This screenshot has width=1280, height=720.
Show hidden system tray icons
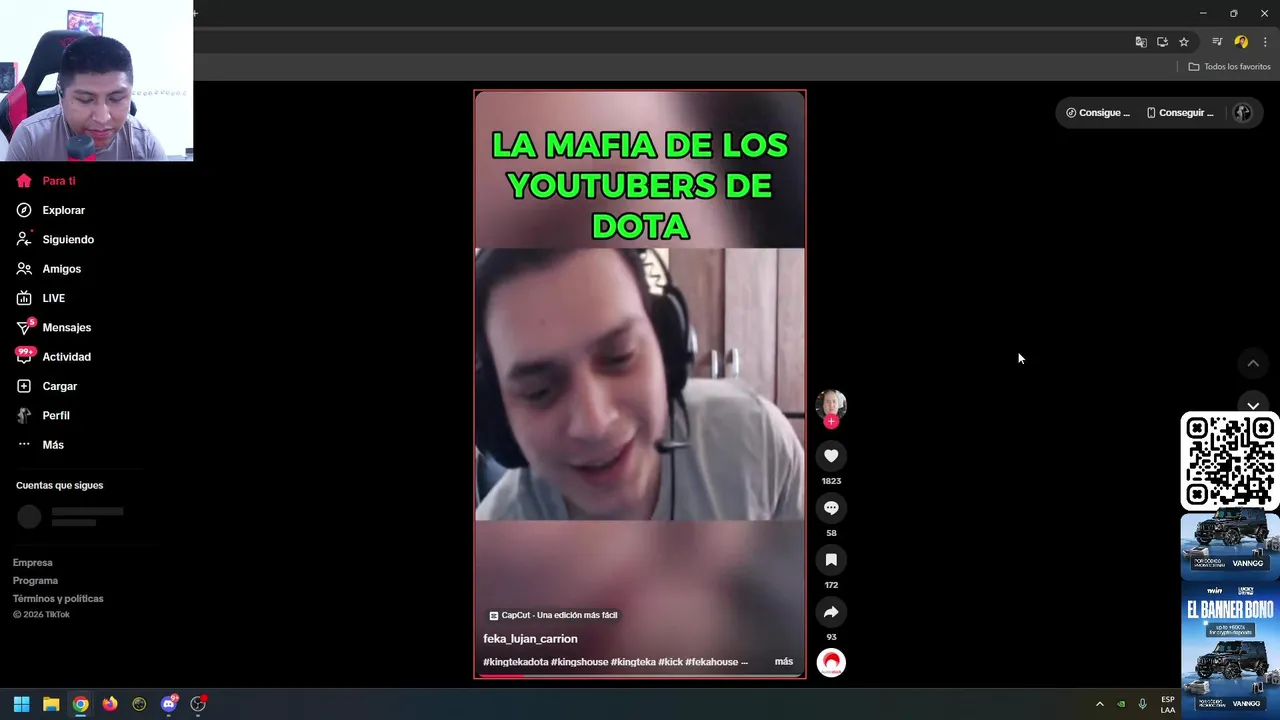click(x=1099, y=704)
